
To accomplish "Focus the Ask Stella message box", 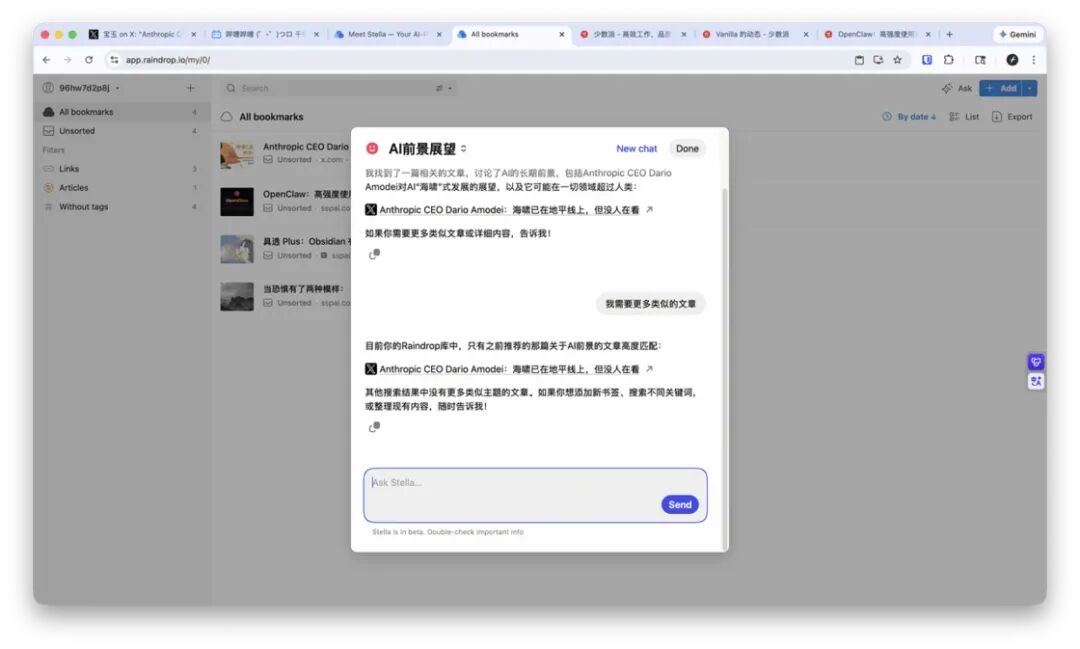I will pos(535,495).
